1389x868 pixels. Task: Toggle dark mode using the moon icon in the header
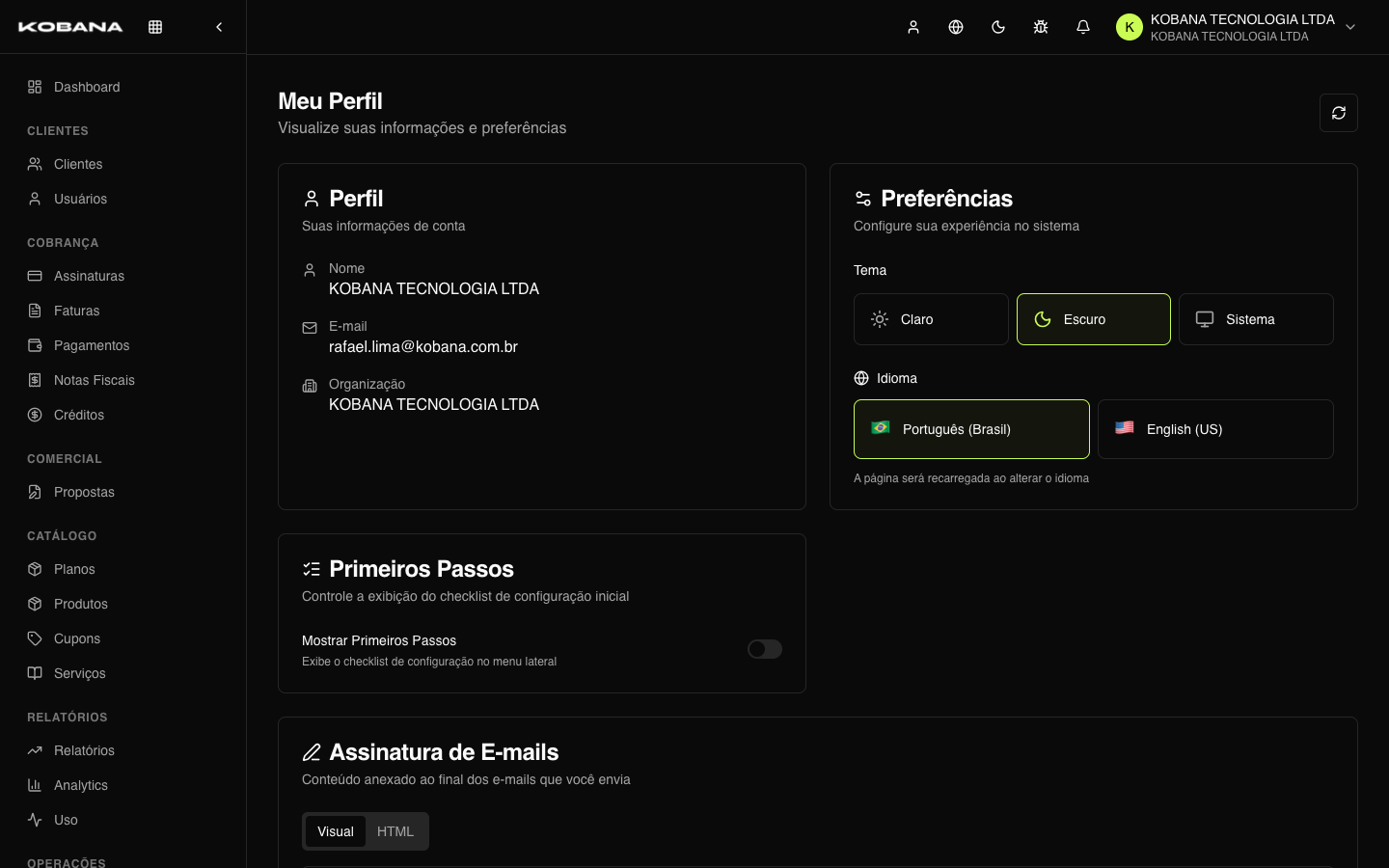pos(998,27)
